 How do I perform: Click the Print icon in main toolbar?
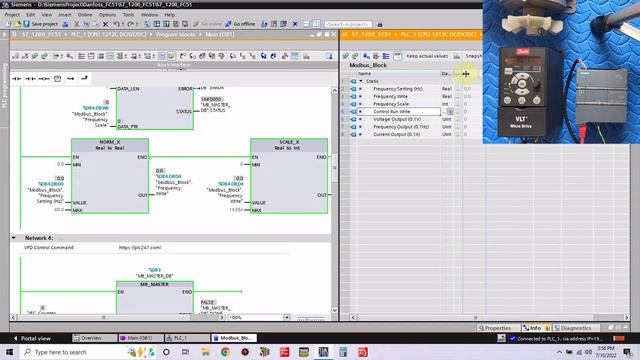click(x=65, y=24)
